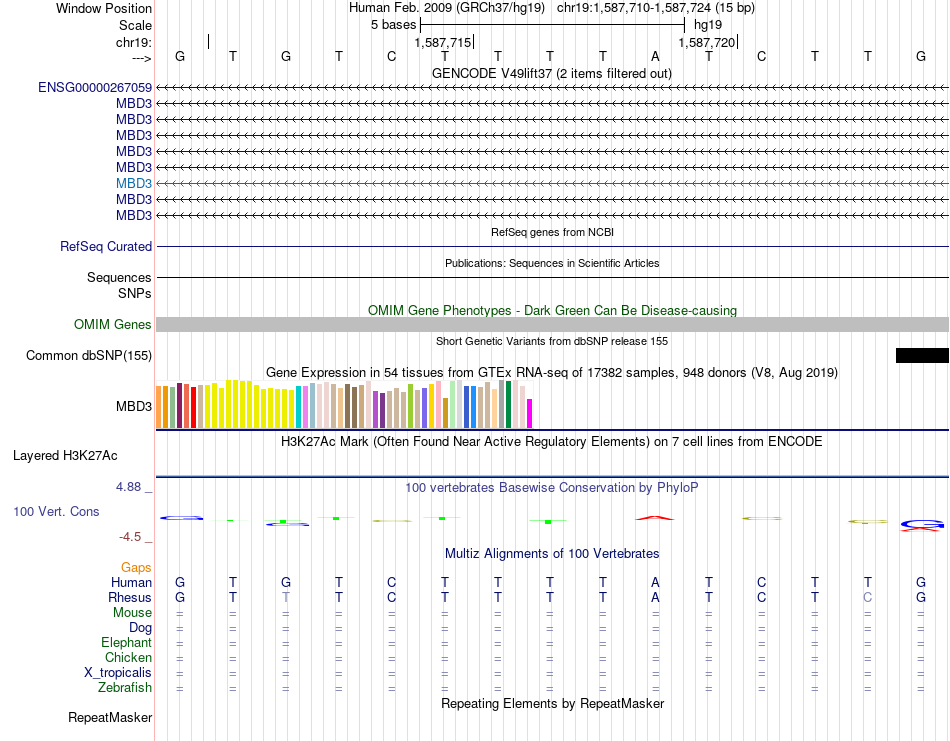Image resolution: width=950 pixels, height=741 pixels.
Task: Click the cyan bar in the GTEx expression chart
Action: click(x=298, y=407)
